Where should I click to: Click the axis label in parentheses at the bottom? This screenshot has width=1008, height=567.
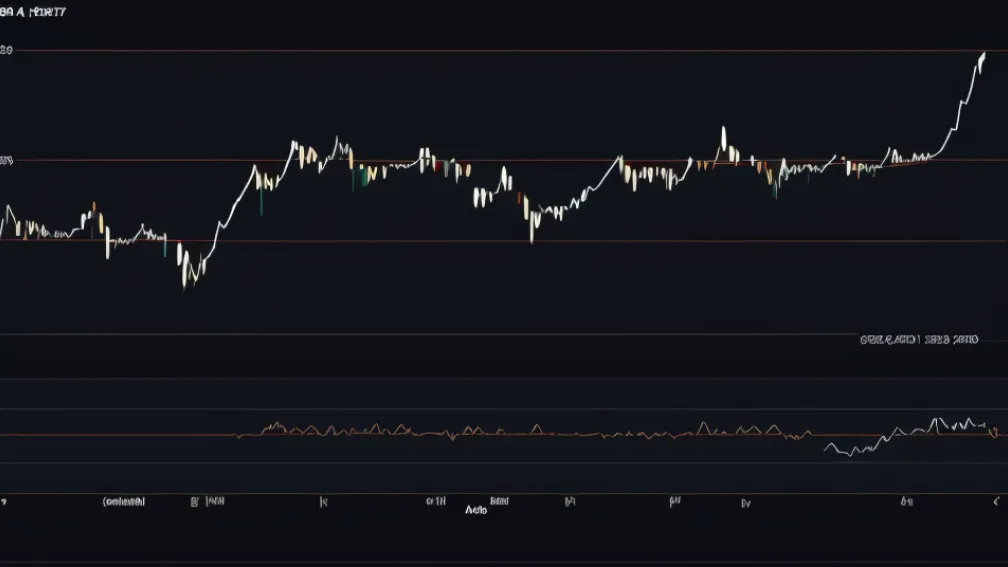point(124,501)
